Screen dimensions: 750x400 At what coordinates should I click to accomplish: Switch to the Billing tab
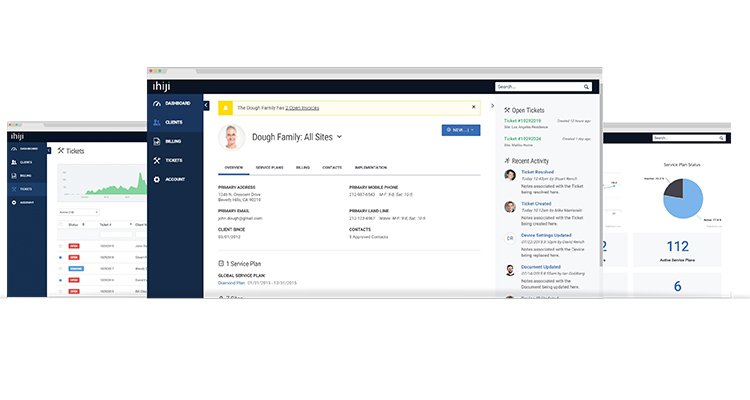(303, 167)
